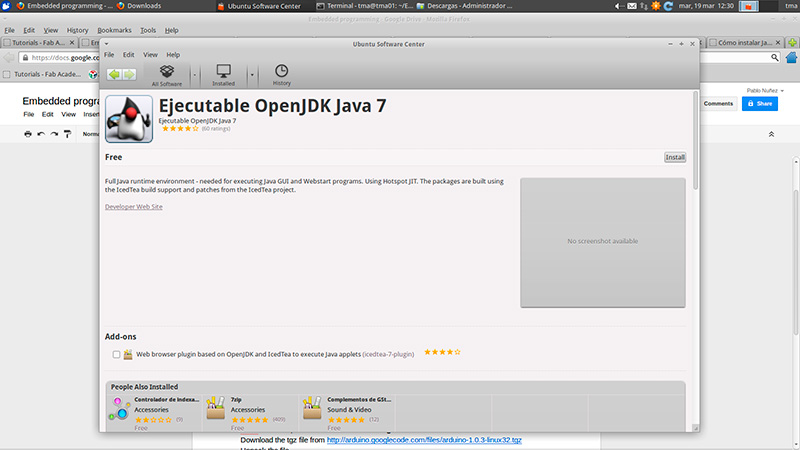Open the Software Center Edit menu

tap(129, 55)
